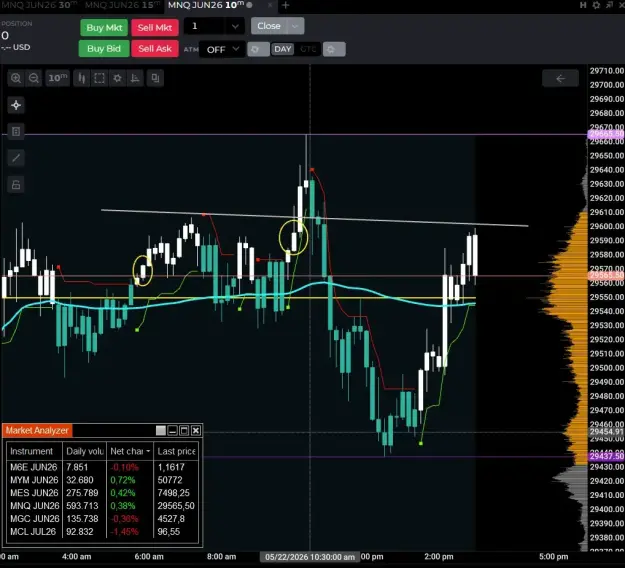Click the purple 29665.50 price label

click(x=606, y=134)
